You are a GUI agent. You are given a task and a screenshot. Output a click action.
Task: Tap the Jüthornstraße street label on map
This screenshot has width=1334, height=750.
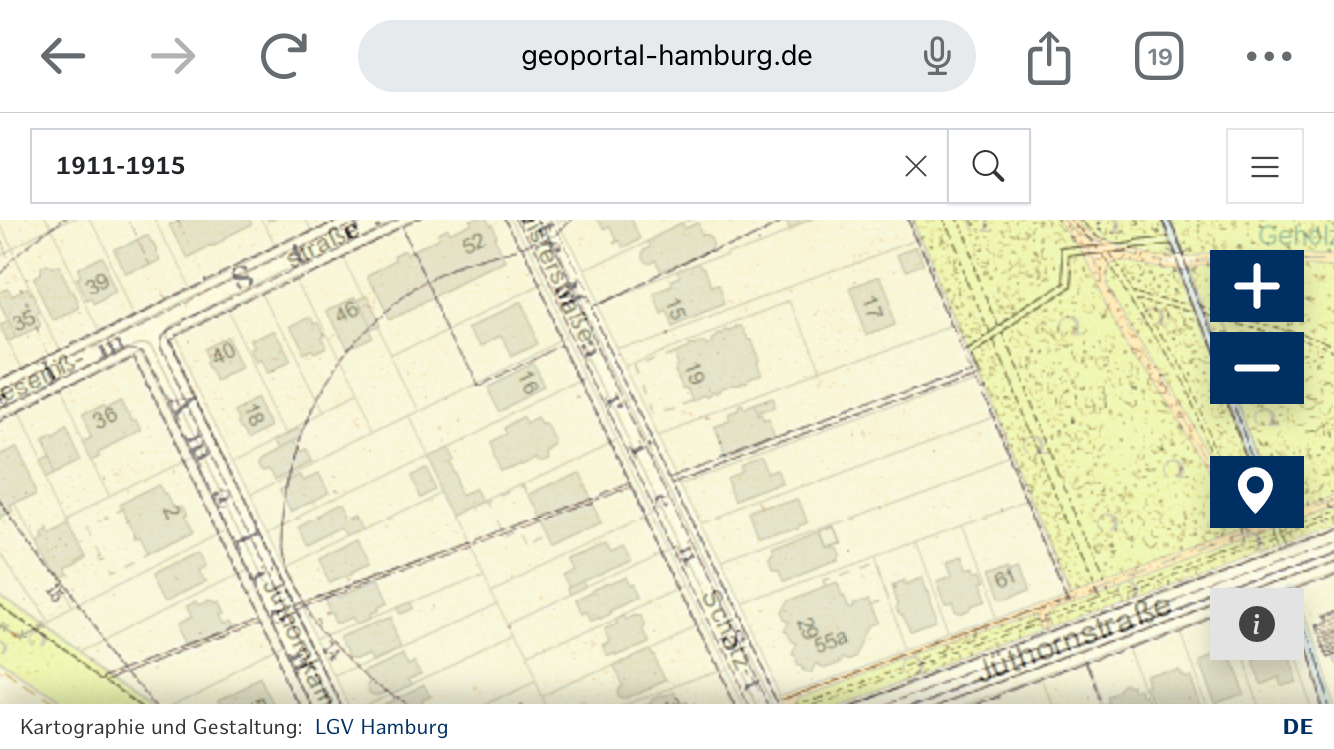1074,641
